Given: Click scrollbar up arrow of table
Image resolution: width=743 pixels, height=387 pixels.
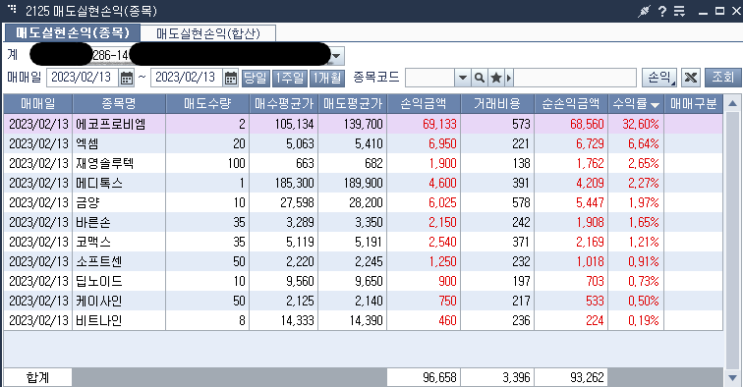Looking at the screenshot, I should [733, 104].
